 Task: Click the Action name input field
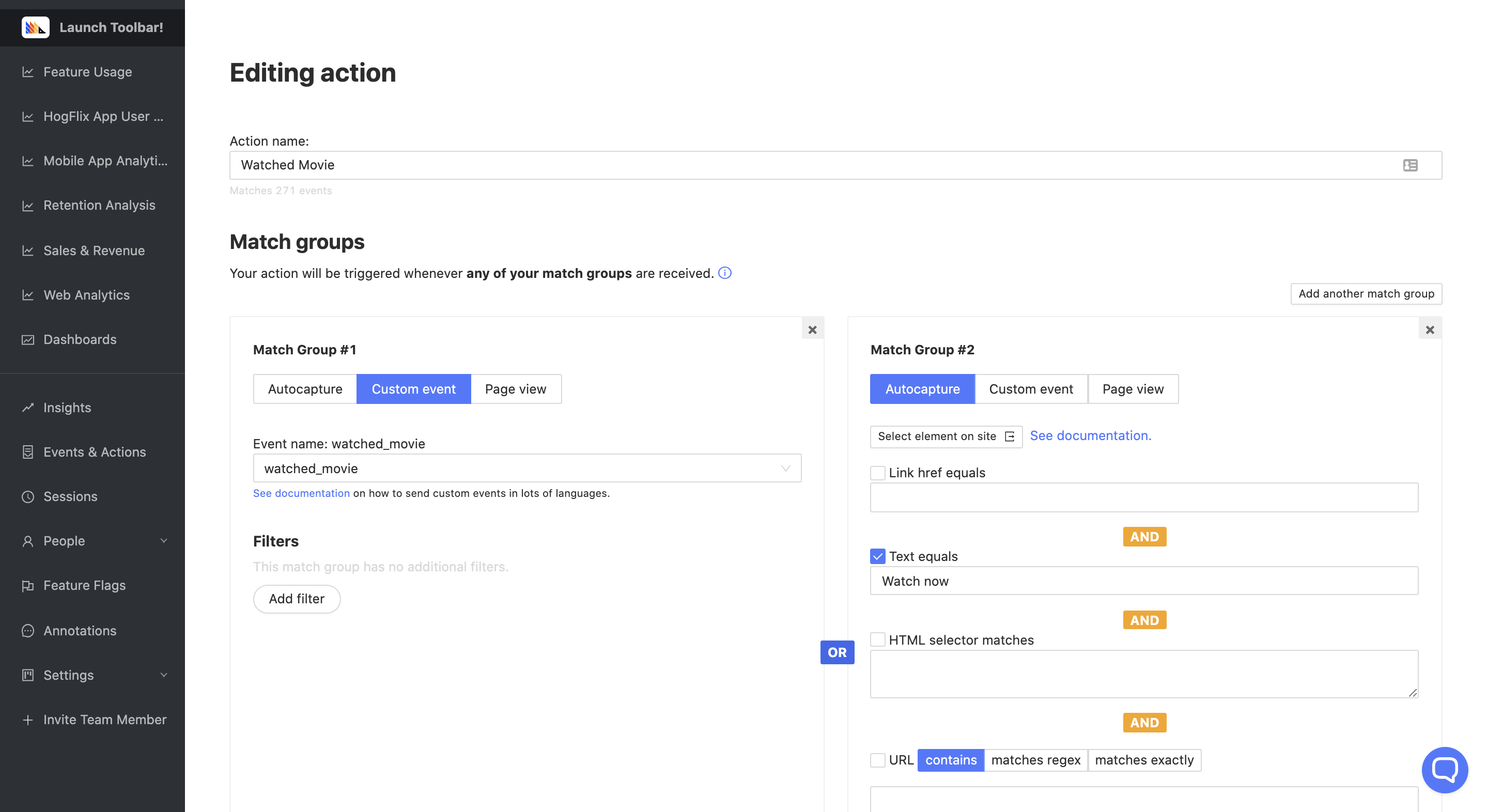coord(836,165)
